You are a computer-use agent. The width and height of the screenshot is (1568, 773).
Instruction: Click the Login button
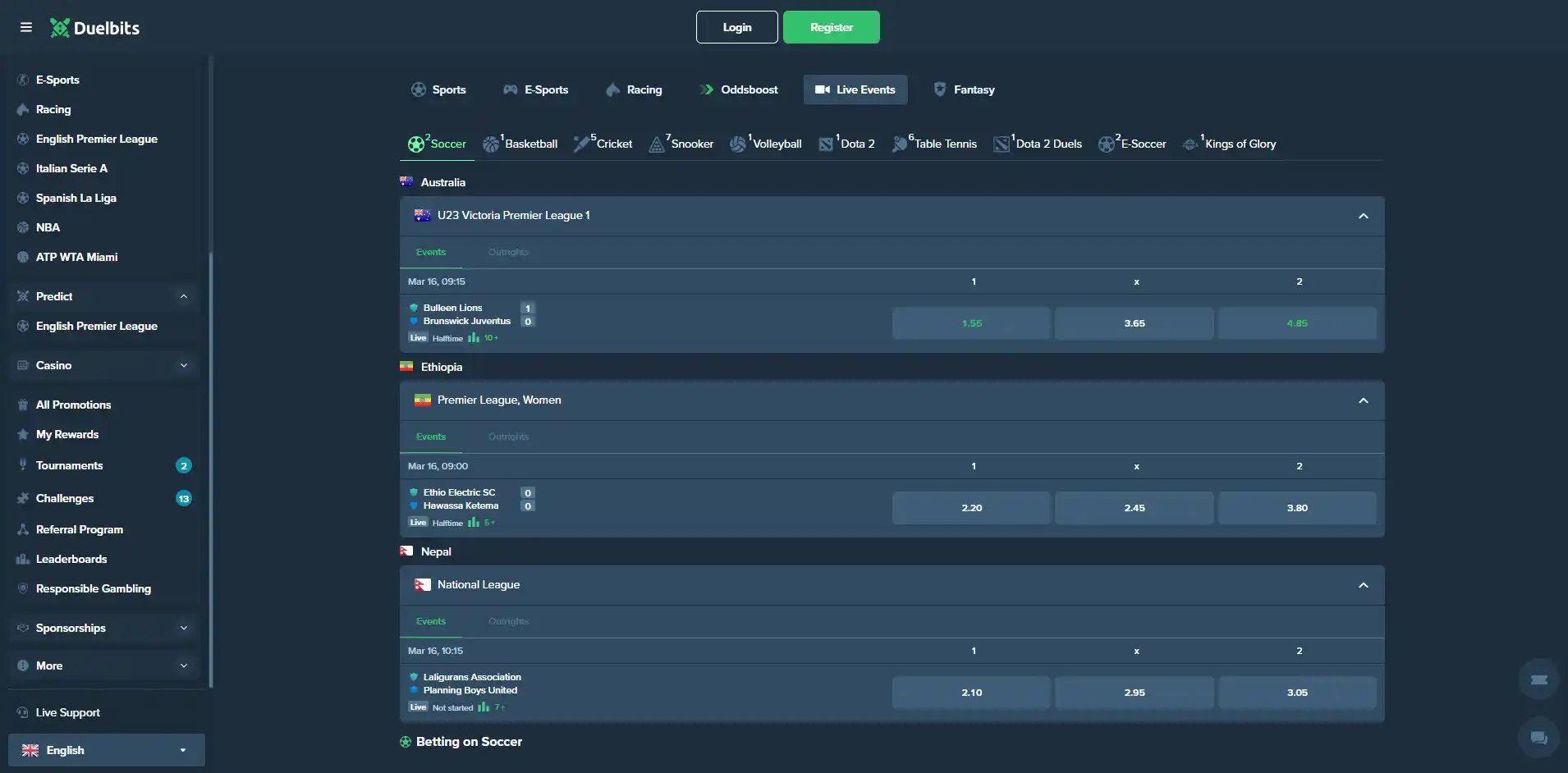pyautogui.click(x=737, y=27)
